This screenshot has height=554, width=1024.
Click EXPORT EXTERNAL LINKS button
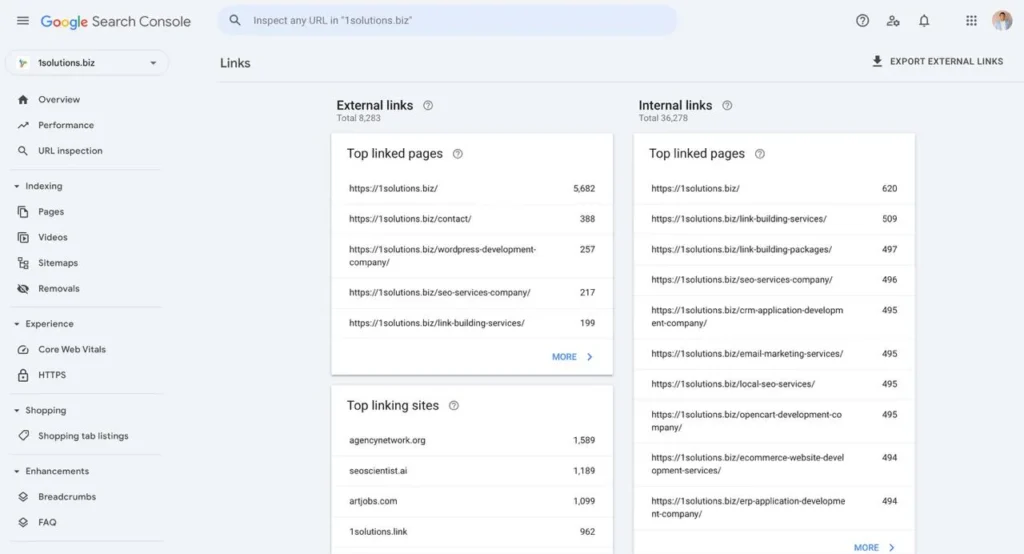(937, 61)
